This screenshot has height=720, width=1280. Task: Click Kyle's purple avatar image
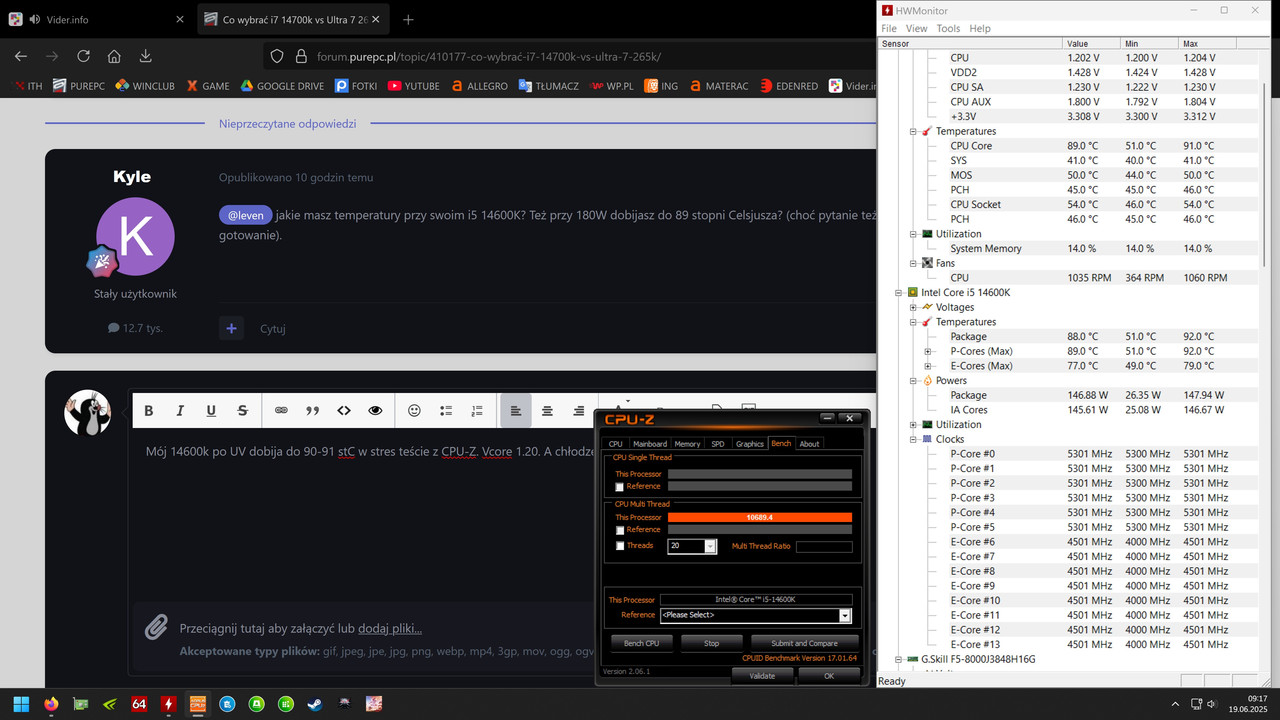pyautogui.click(x=135, y=237)
